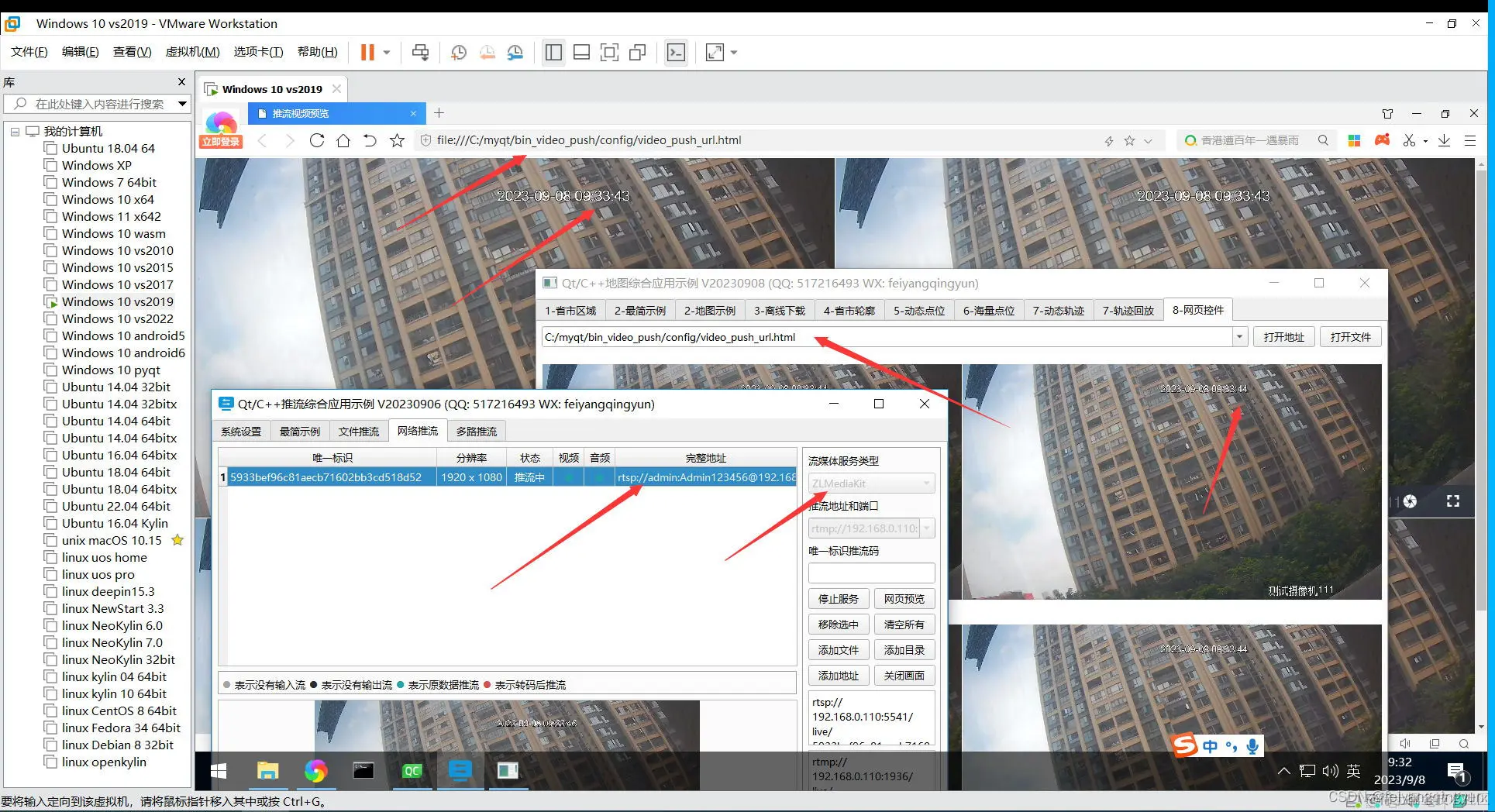Image resolution: width=1495 pixels, height=812 pixels.
Task: Expand the guest system tray hidden icons chevron
Action: tap(1283, 771)
